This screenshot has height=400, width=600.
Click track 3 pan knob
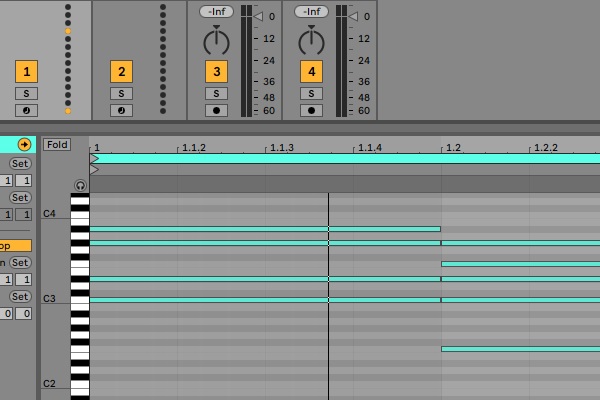tap(217, 41)
